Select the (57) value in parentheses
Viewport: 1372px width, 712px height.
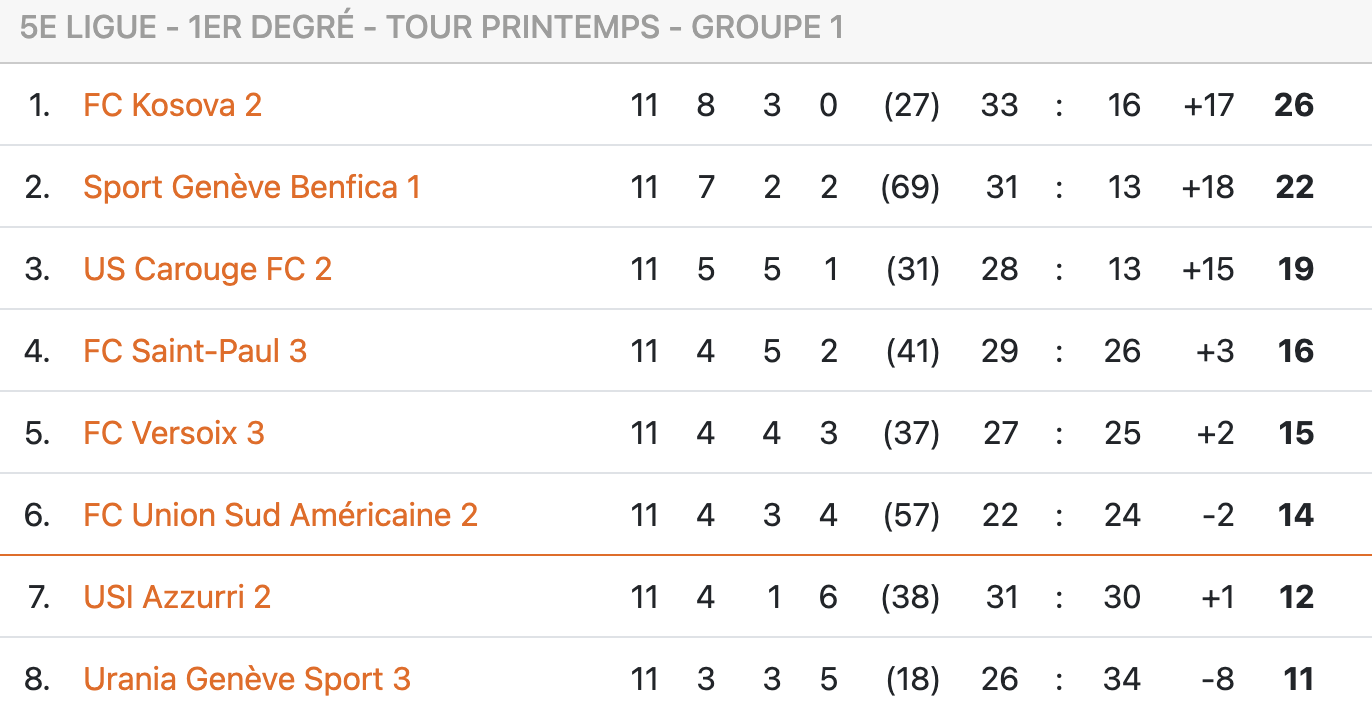point(910,515)
